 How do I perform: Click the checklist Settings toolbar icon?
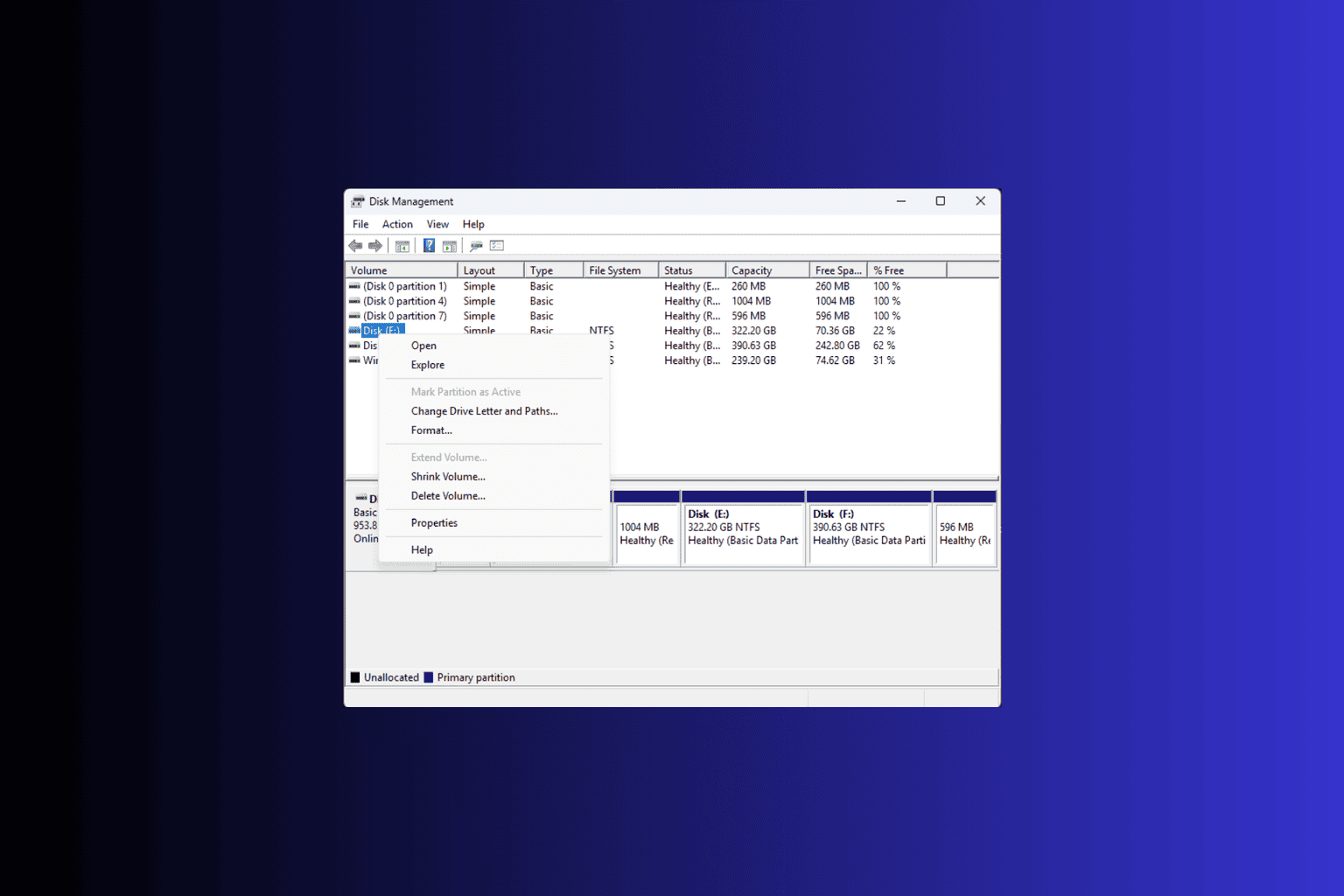pyautogui.click(x=497, y=246)
